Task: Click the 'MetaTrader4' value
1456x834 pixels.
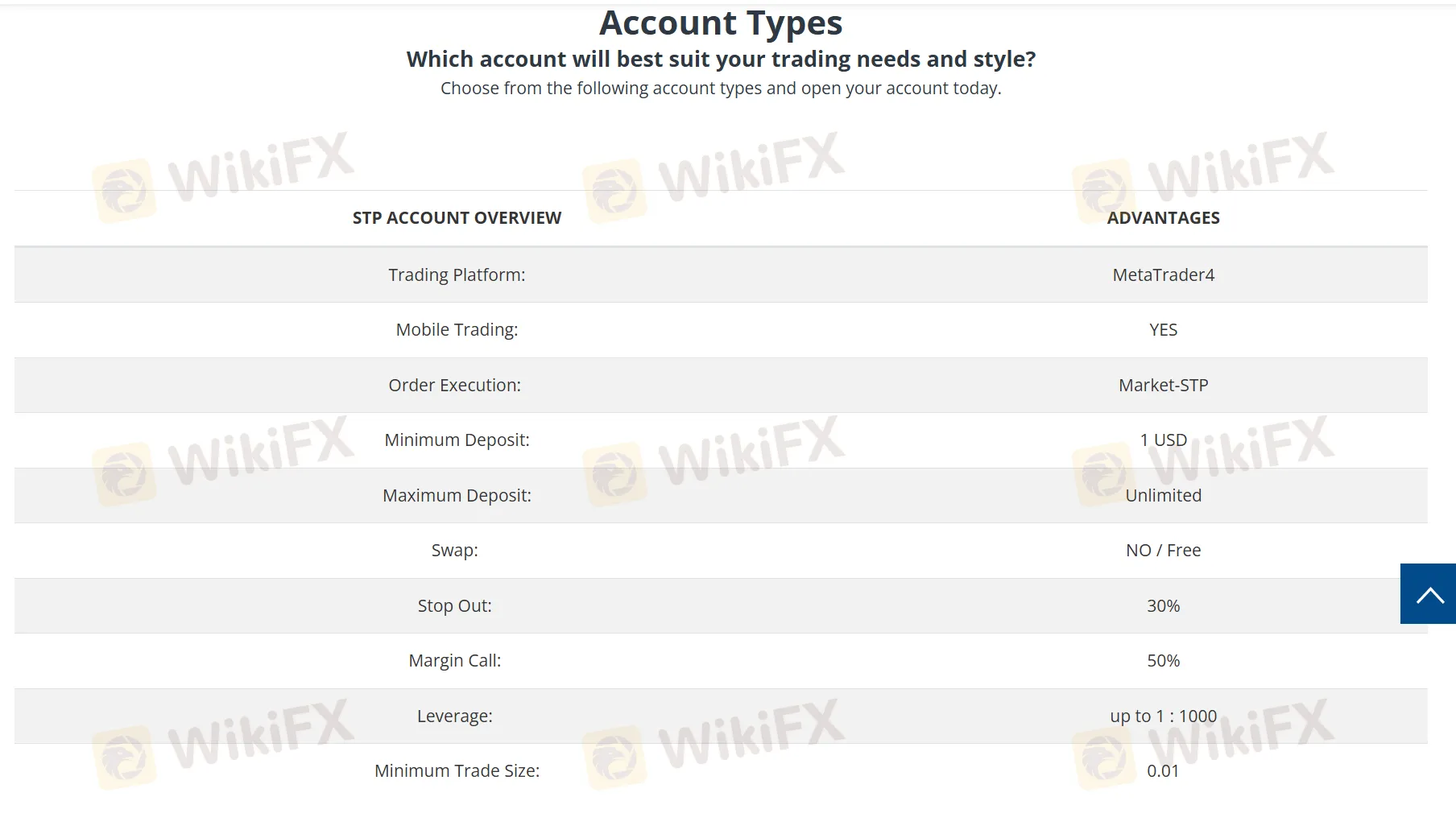Action: click(x=1163, y=275)
